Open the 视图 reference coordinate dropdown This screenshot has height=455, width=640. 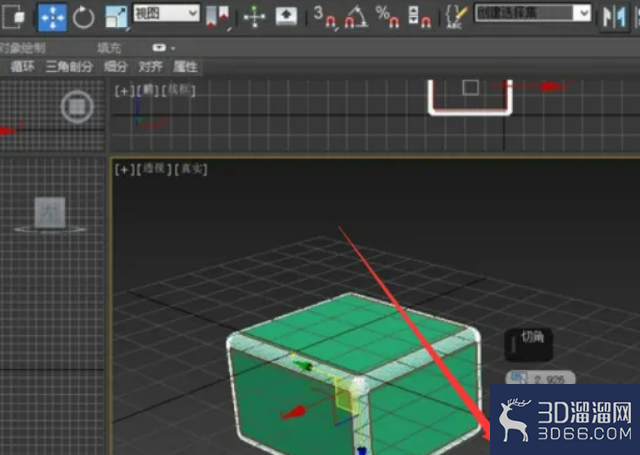[x=167, y=13]
